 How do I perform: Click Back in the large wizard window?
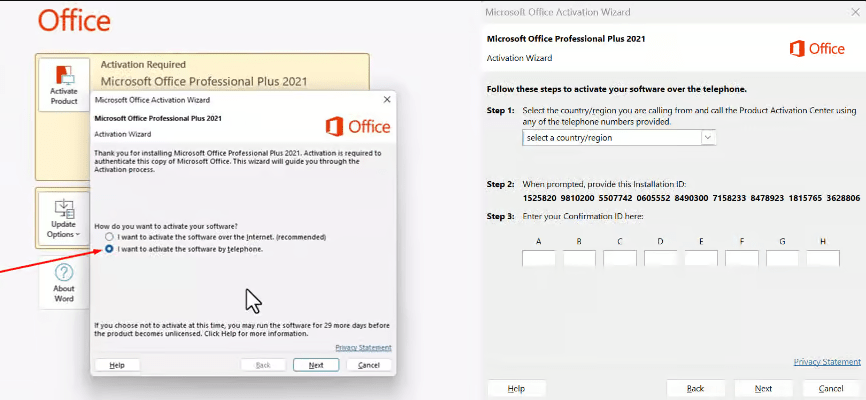pyautogui.click(x=695, y=388)
